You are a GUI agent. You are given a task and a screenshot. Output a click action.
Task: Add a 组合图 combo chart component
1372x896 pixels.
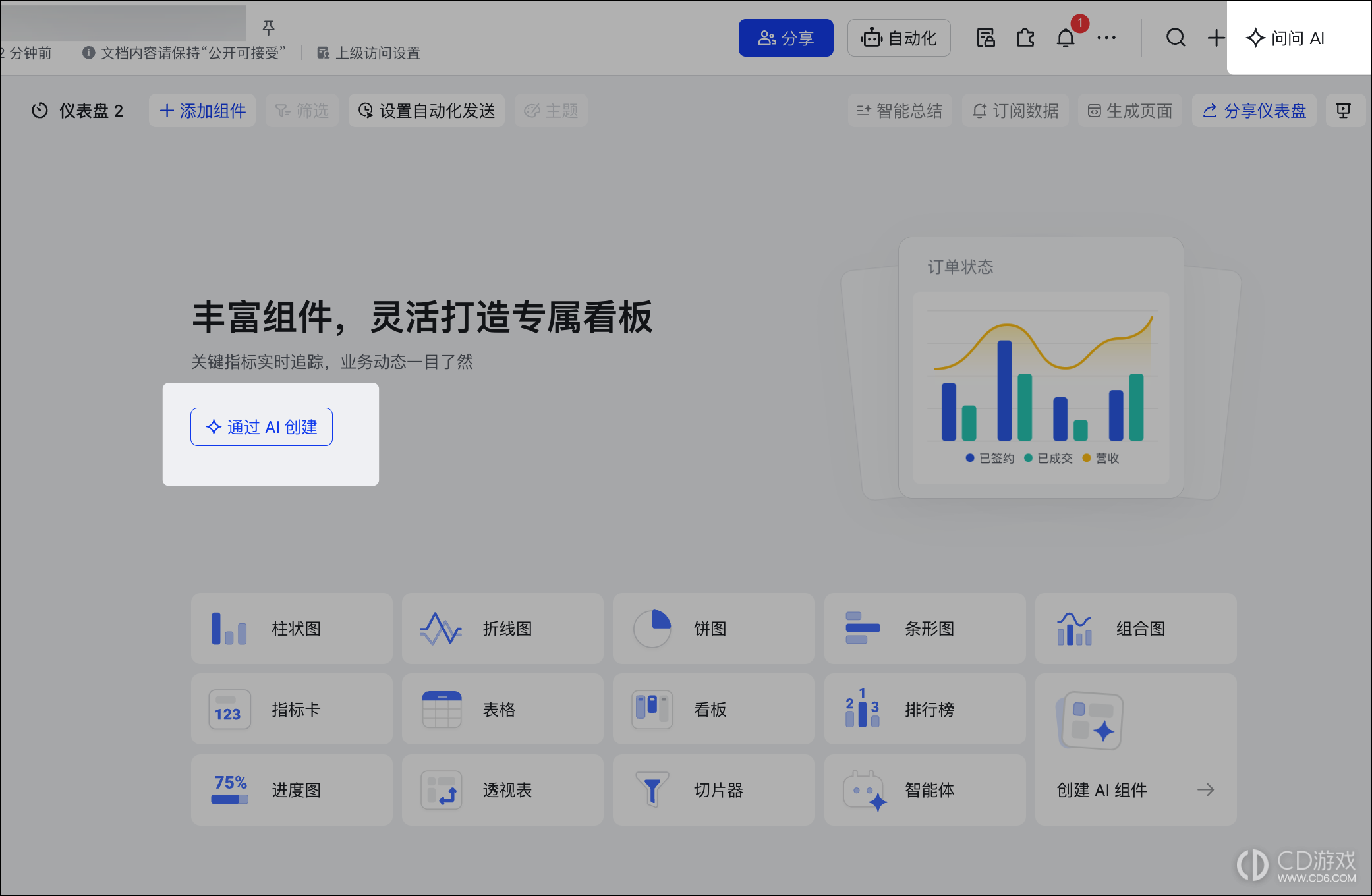tap(1136, 629)
